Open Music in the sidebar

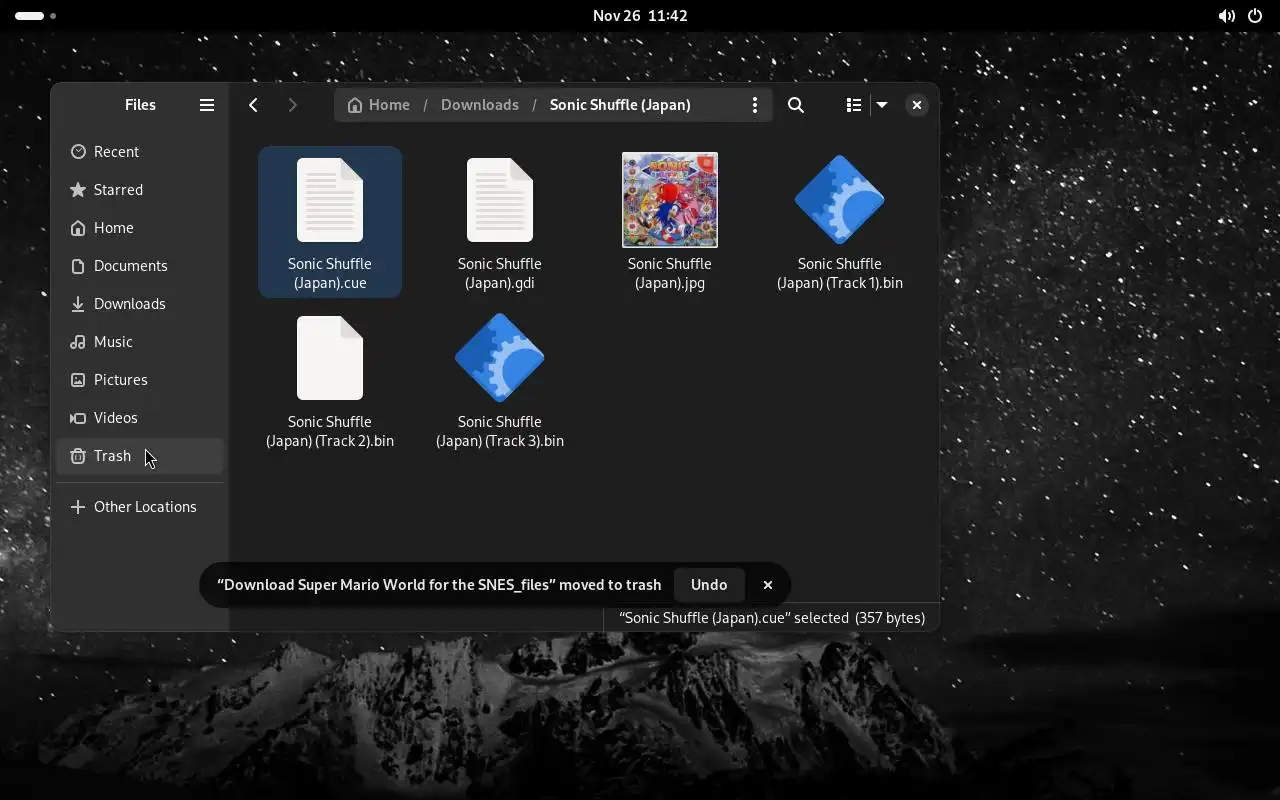(x=140, y=342)
